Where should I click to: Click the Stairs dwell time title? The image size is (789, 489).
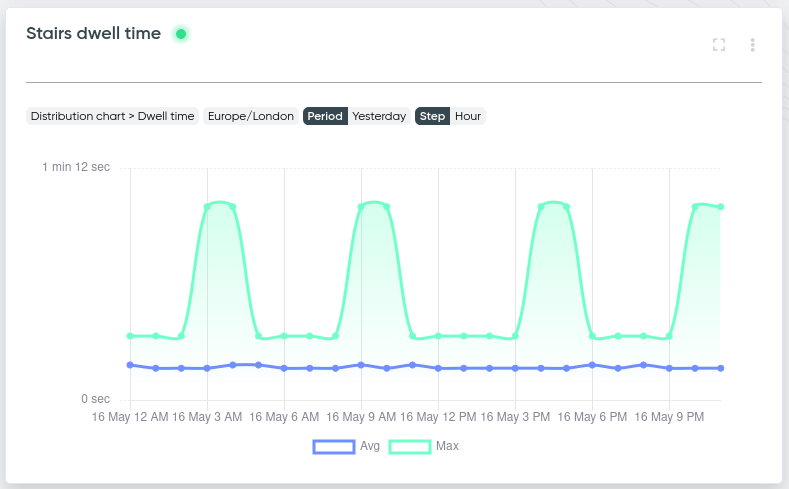point(94,33)
